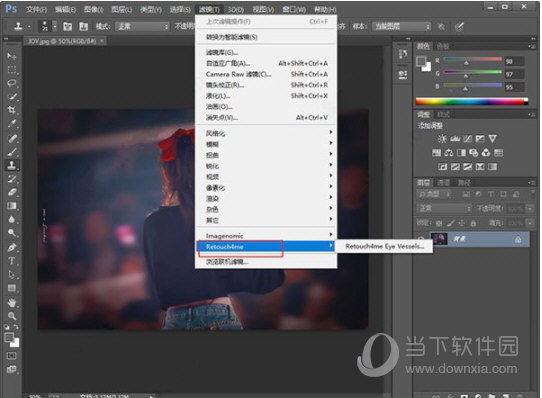542x398 pixels.
Task: Add a Vibrance adjustment (triangle icon)
Action: point(492,139)
